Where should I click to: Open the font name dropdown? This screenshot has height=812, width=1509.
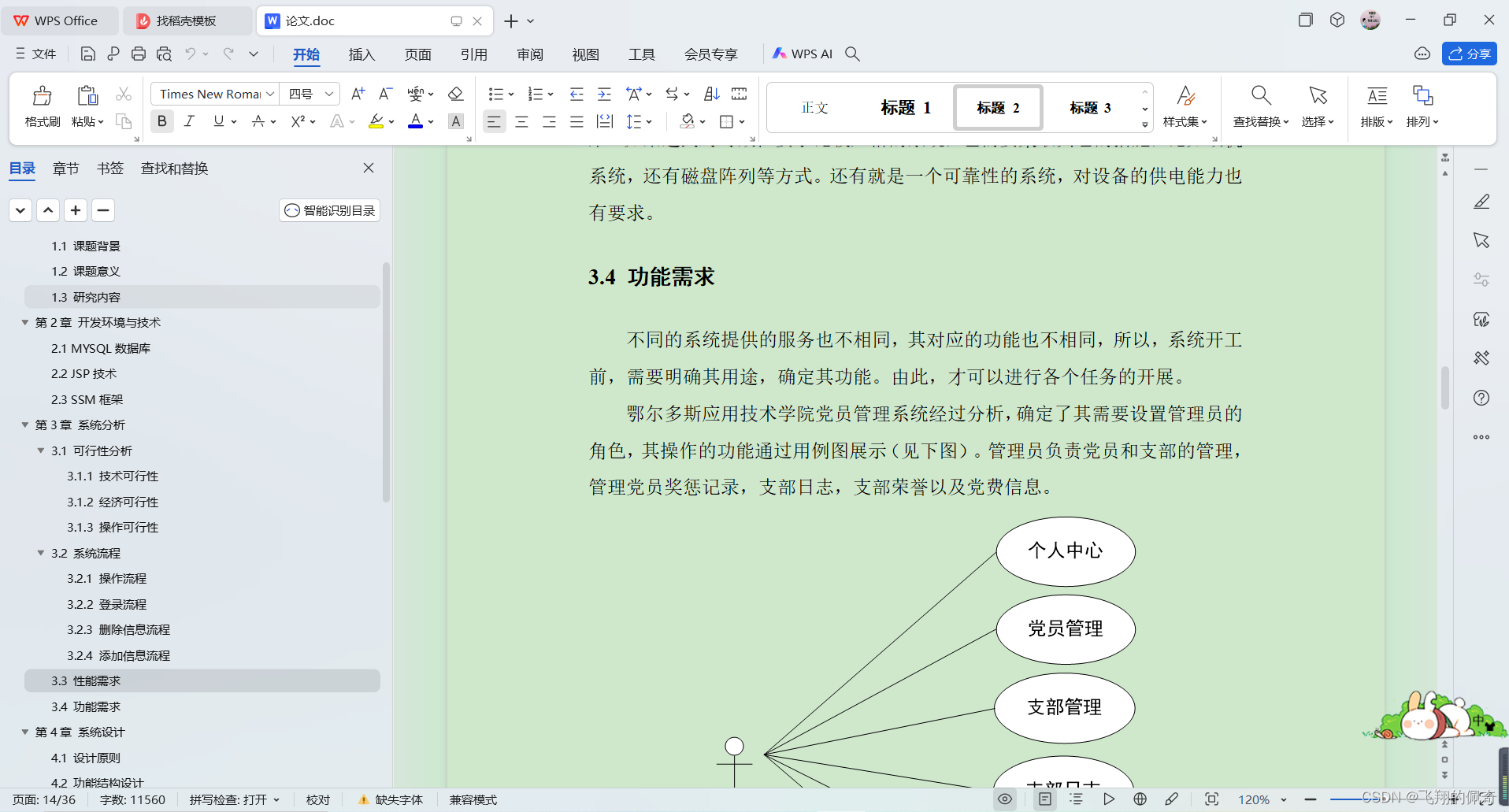[270, 94]
